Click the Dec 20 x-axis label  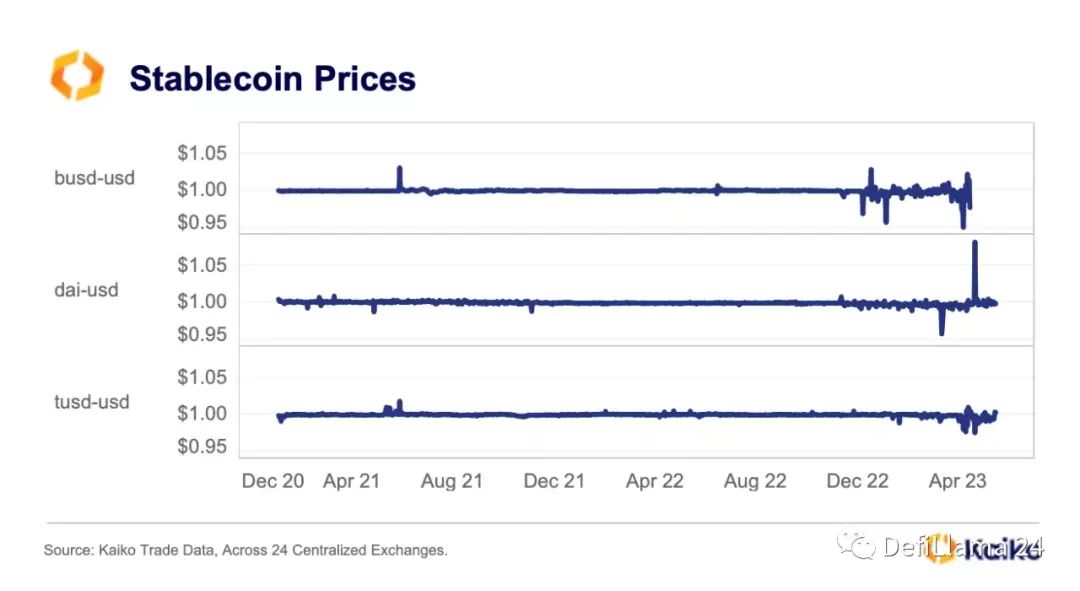point(273,481)
